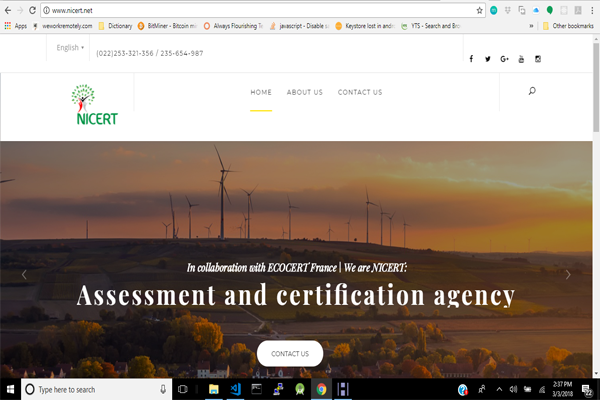Open the ABOUT US menu item
The height and width of the screenshot is (400, 600).
[305, 92]
